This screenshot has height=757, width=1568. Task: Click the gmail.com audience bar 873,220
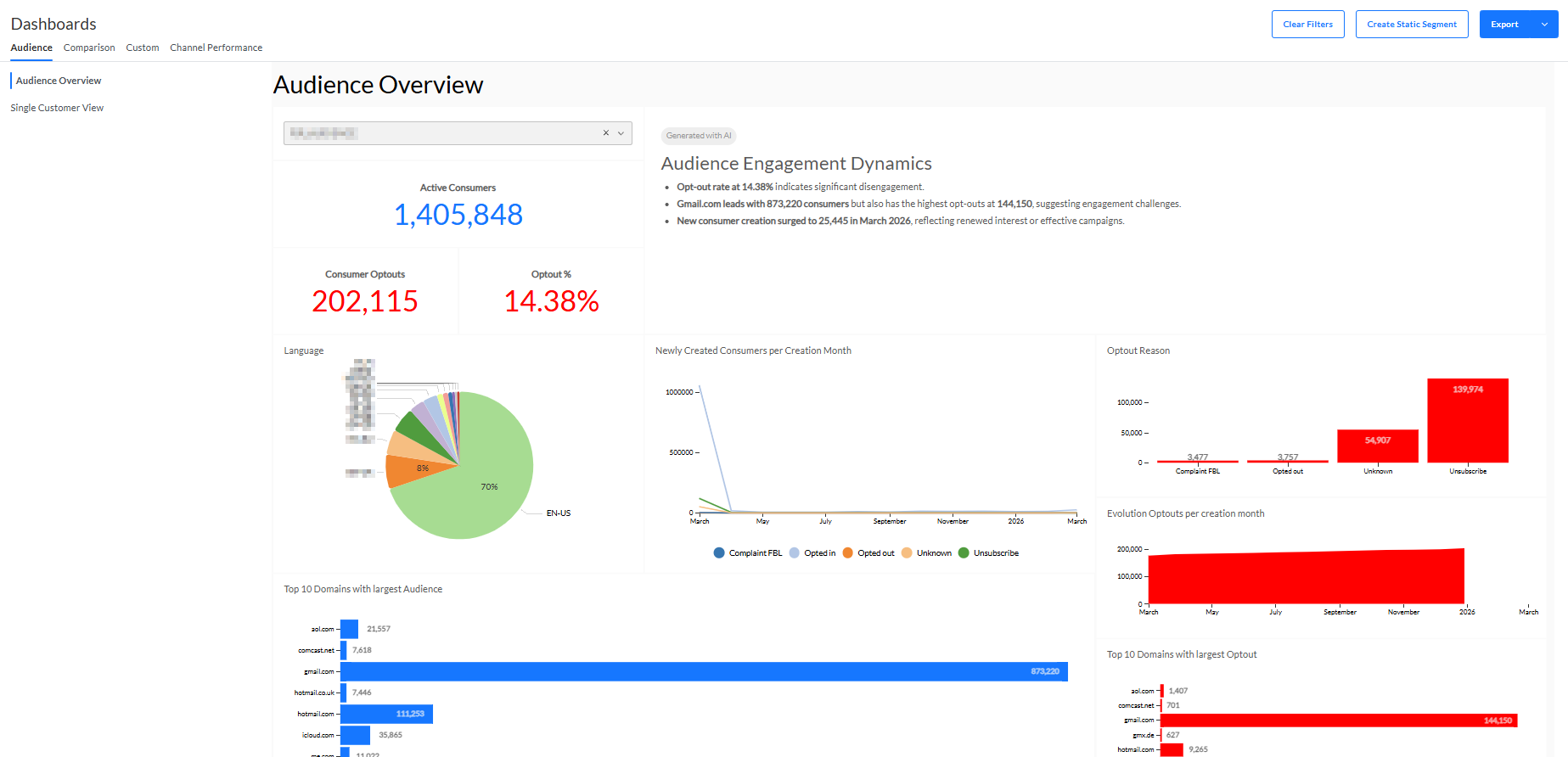tap(704, 671)
